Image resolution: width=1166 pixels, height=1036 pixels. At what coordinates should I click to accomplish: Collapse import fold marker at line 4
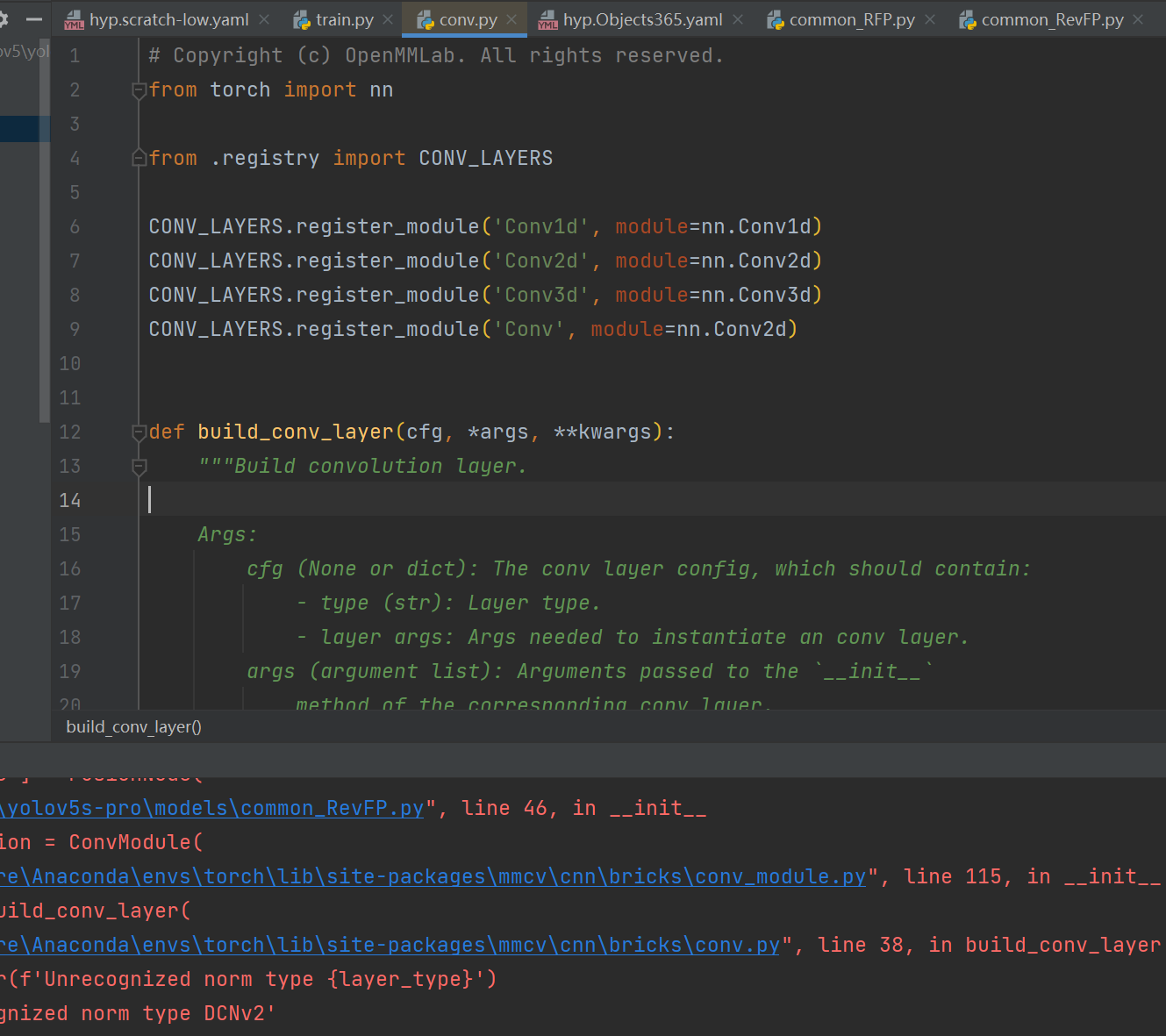139,158
